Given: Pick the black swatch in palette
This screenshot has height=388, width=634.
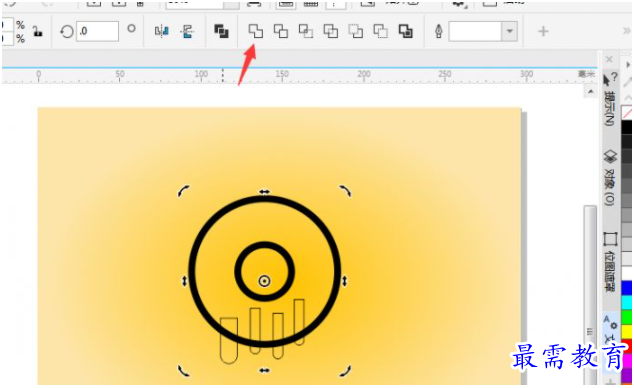Looking at the screenshot, I should (627, 127).
